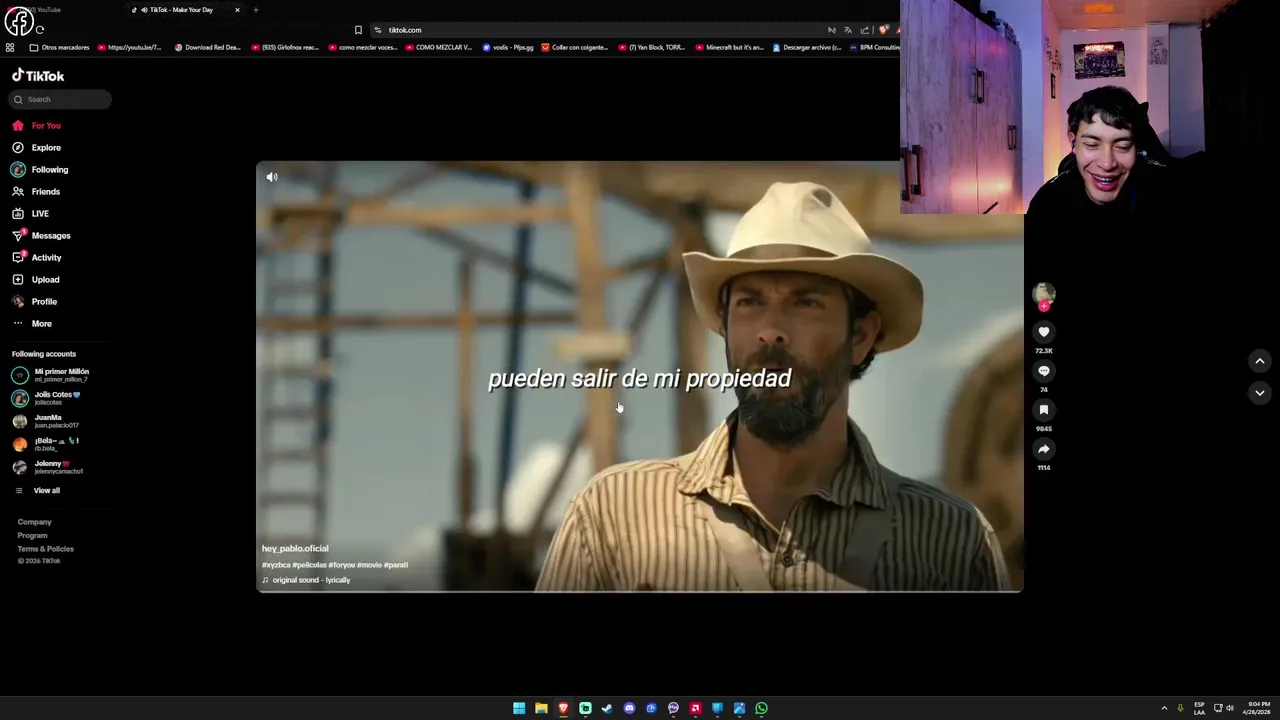Open Collar con colgante... bookmark
Image resolution: width=1280 pixels, height=720 pixels.
(575, 47)
